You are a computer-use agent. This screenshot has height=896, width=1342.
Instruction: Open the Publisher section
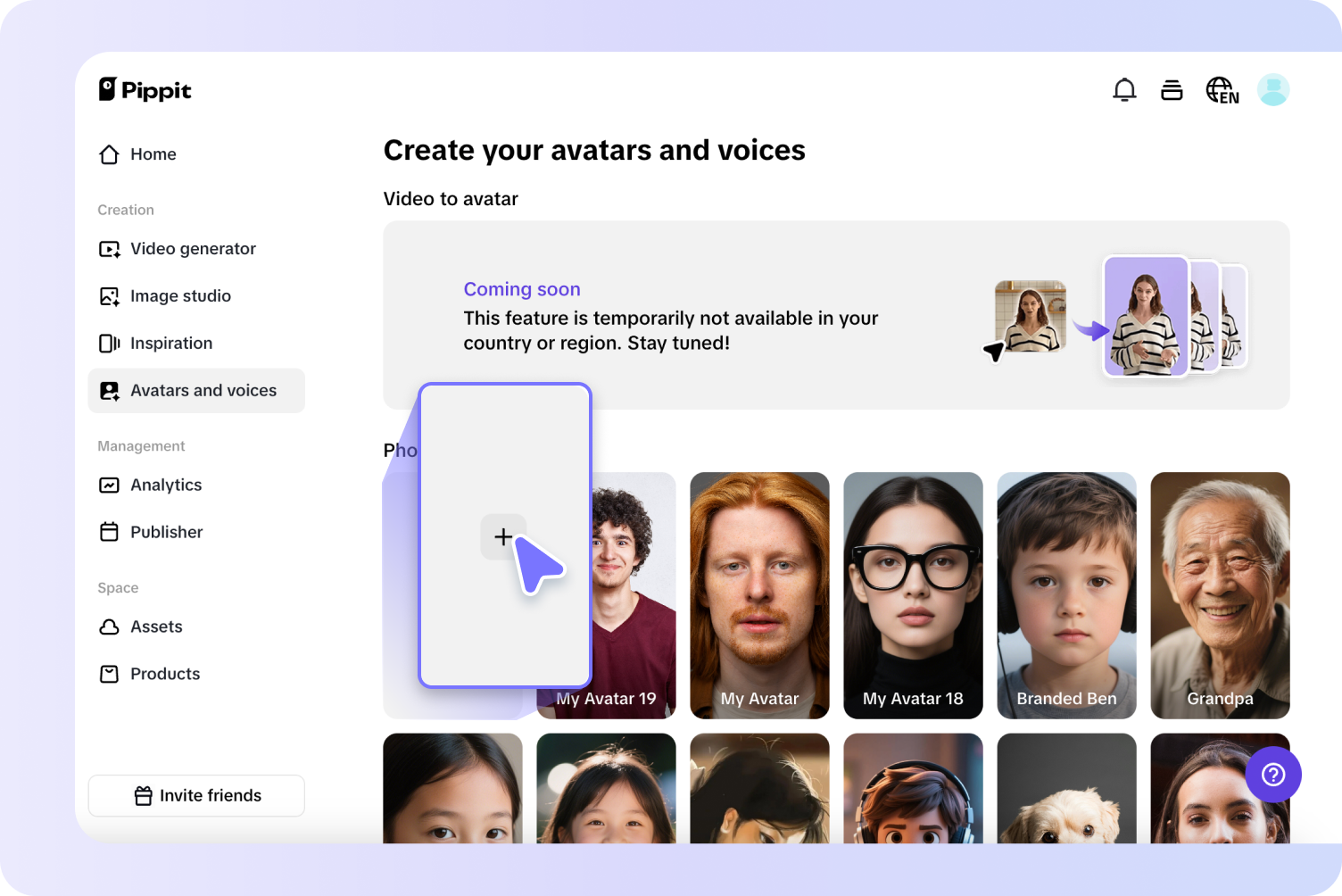[x=166, y=532]
